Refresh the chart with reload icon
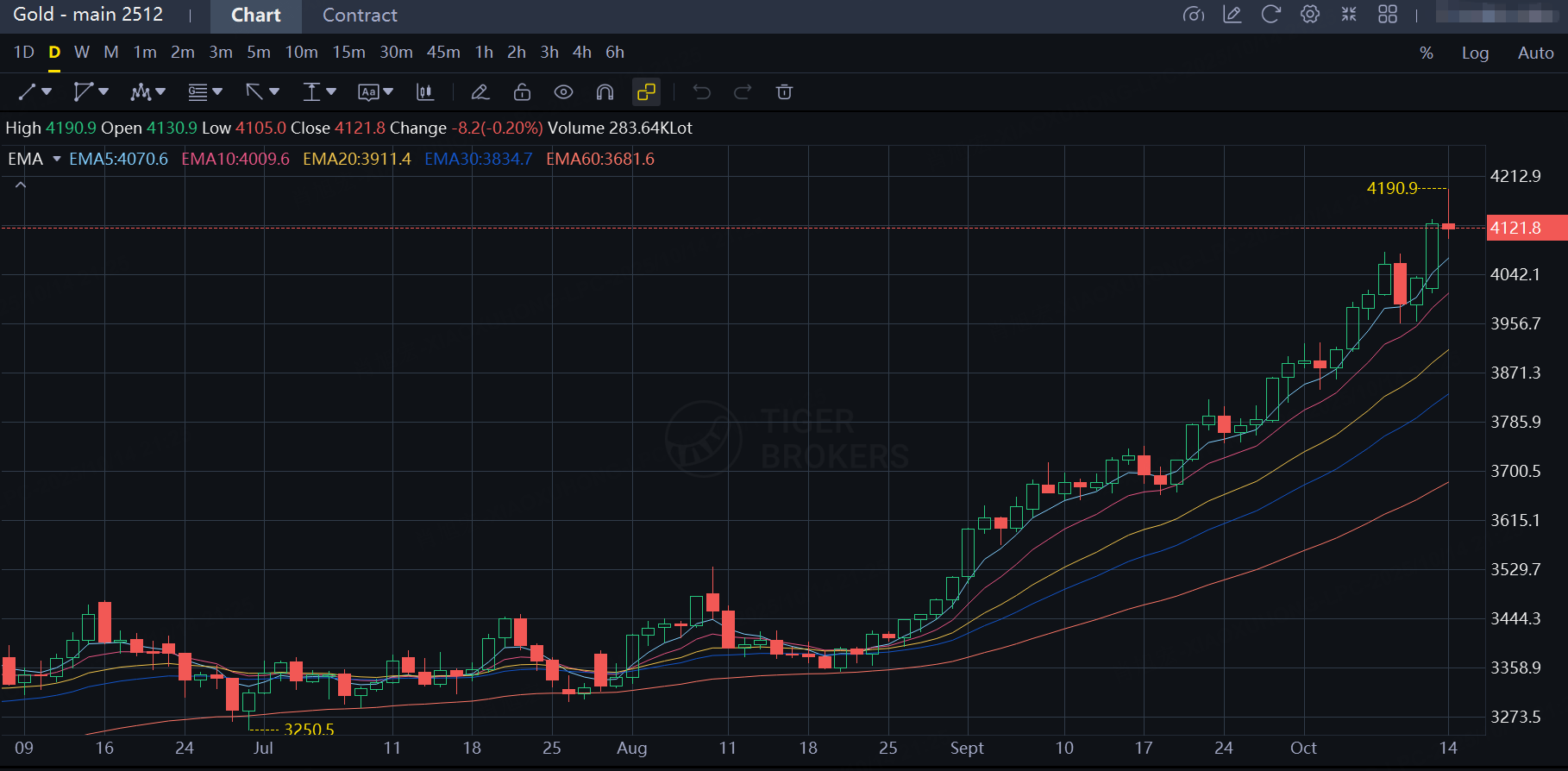The height and width of the screenshot is (771, 1568). 1270,15
